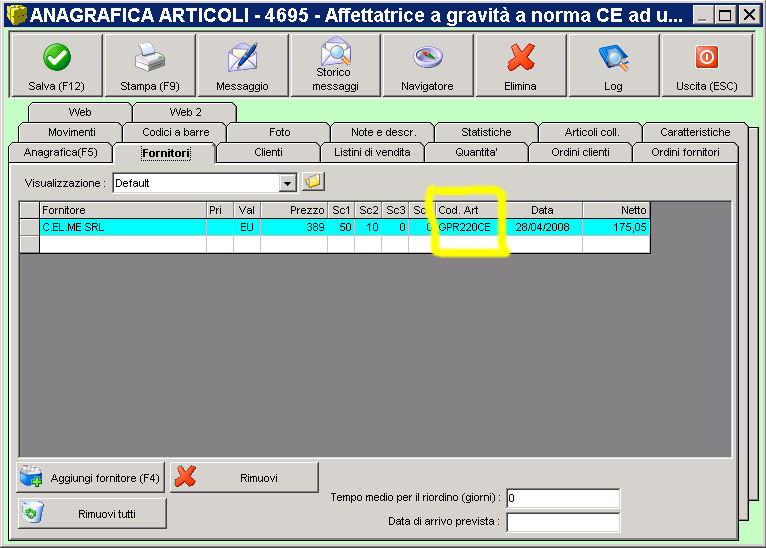Open the Quantita' tab

pyautogui.click(x=476, y=152)
